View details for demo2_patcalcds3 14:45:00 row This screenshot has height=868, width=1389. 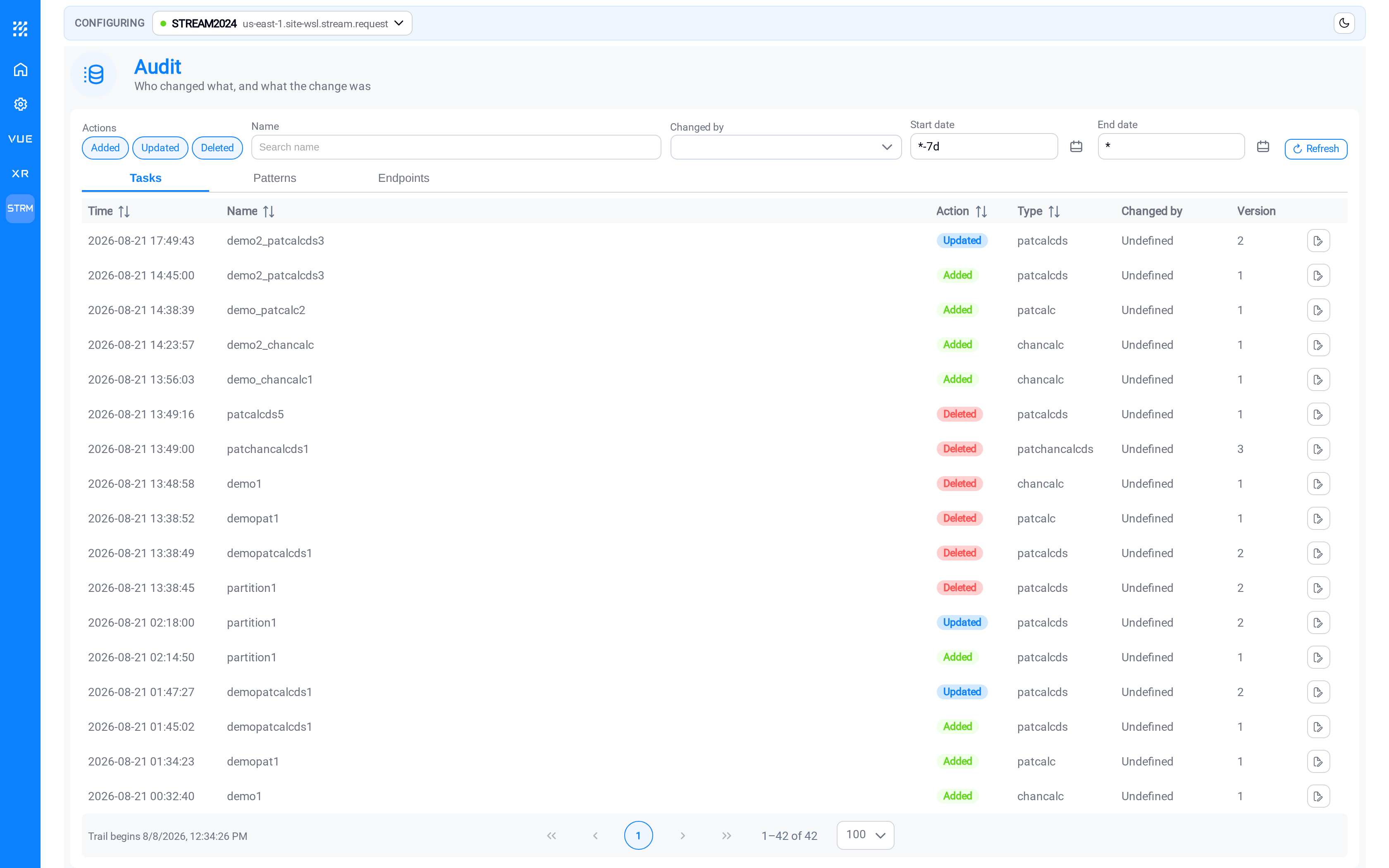coord(1318,276)
